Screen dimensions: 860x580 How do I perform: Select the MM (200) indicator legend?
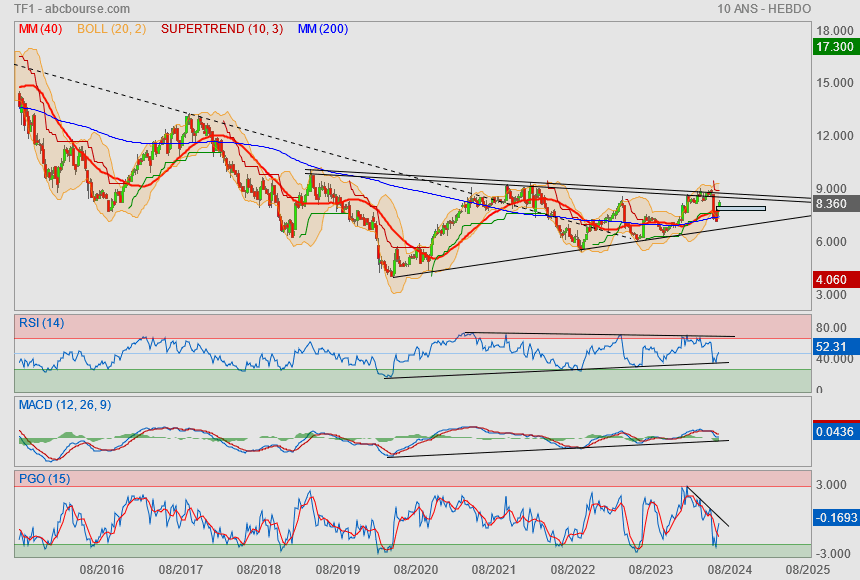(322, 29)
